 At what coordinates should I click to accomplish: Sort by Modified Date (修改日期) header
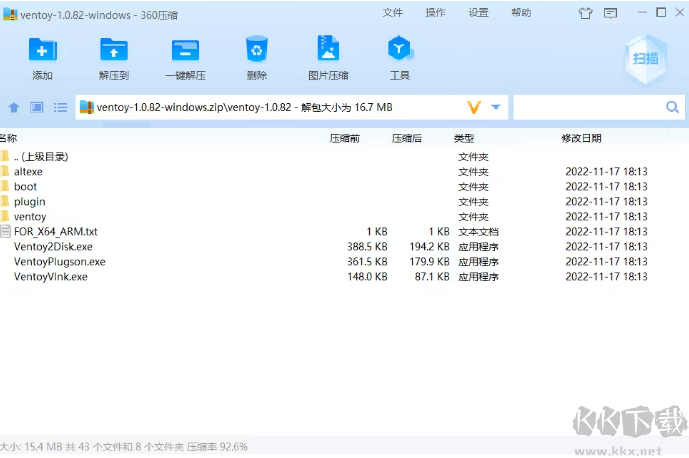tap(581, 138)
